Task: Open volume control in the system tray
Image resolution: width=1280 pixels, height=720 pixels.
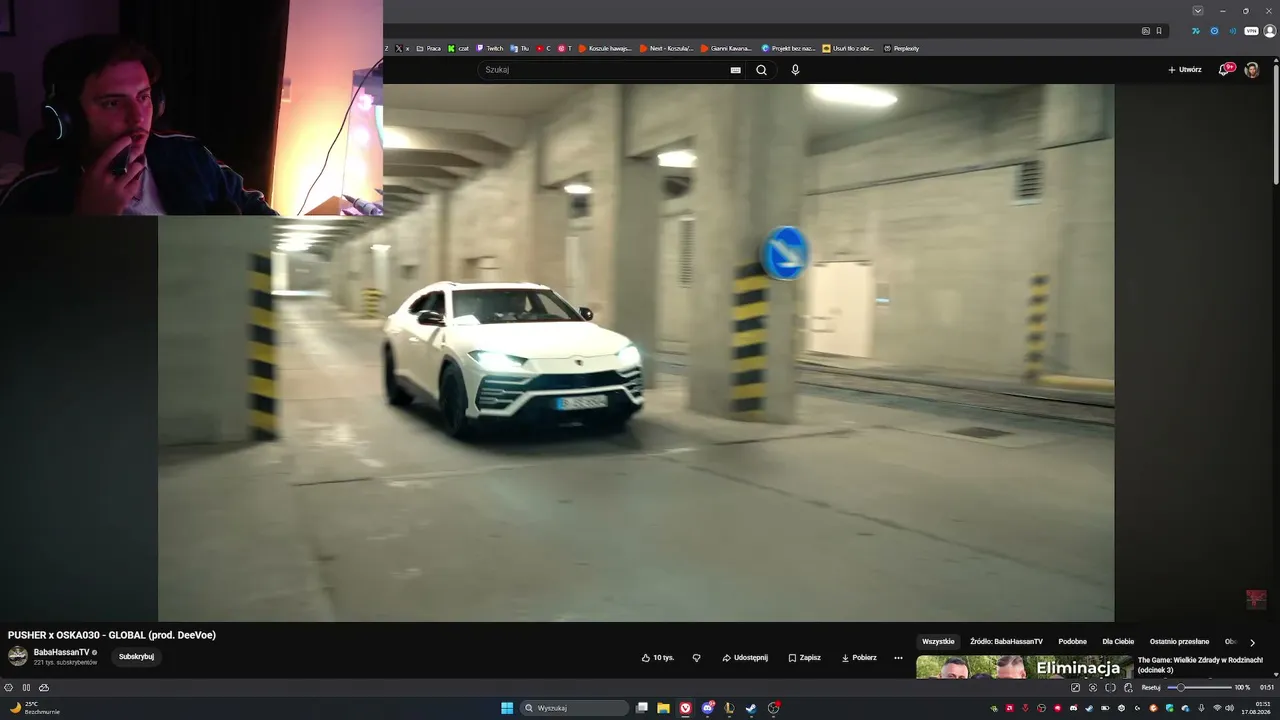Action: (1232, 708)
